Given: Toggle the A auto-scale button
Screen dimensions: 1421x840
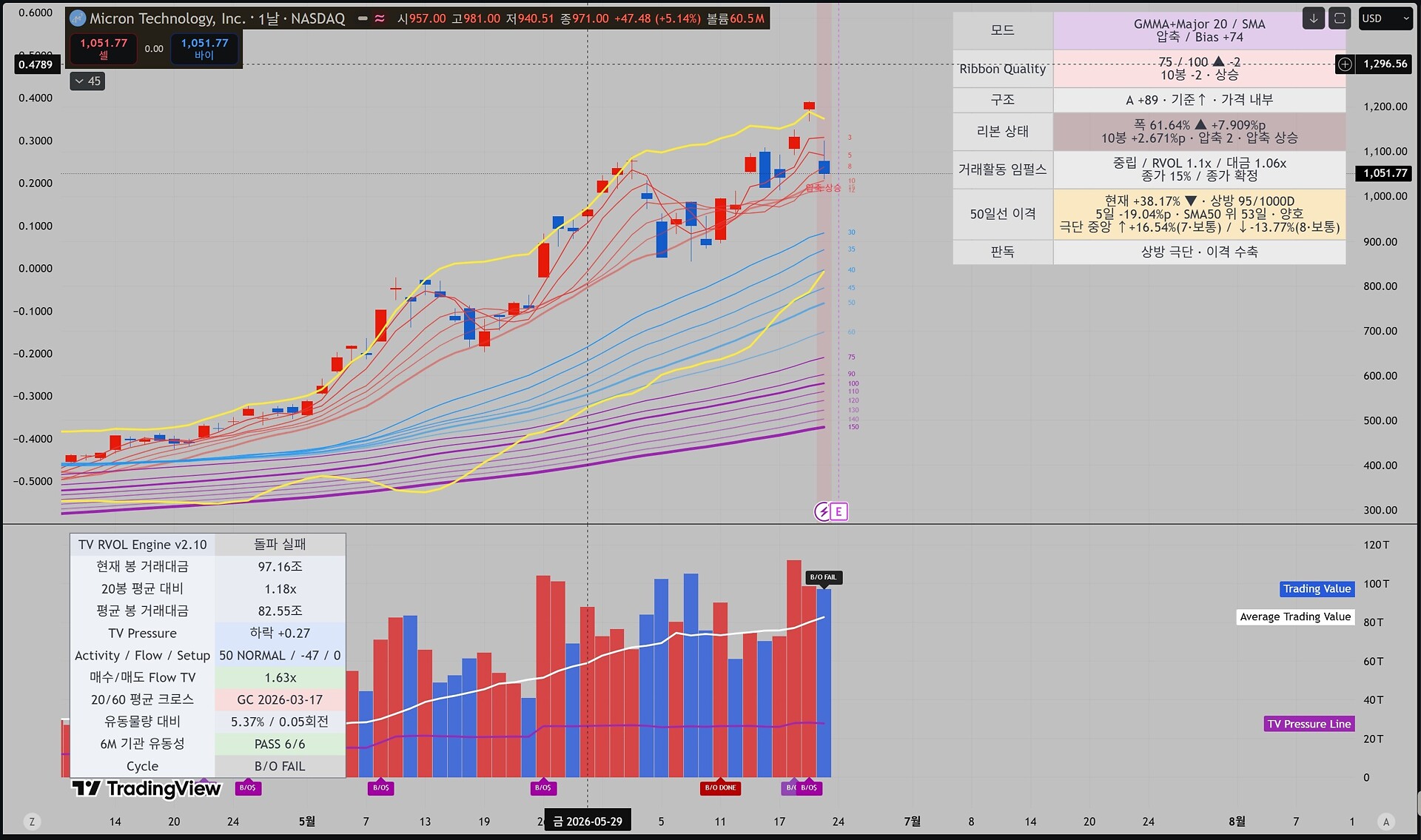Looking at the screenshot, I should pyautogui.click(x=1386, y=821).
